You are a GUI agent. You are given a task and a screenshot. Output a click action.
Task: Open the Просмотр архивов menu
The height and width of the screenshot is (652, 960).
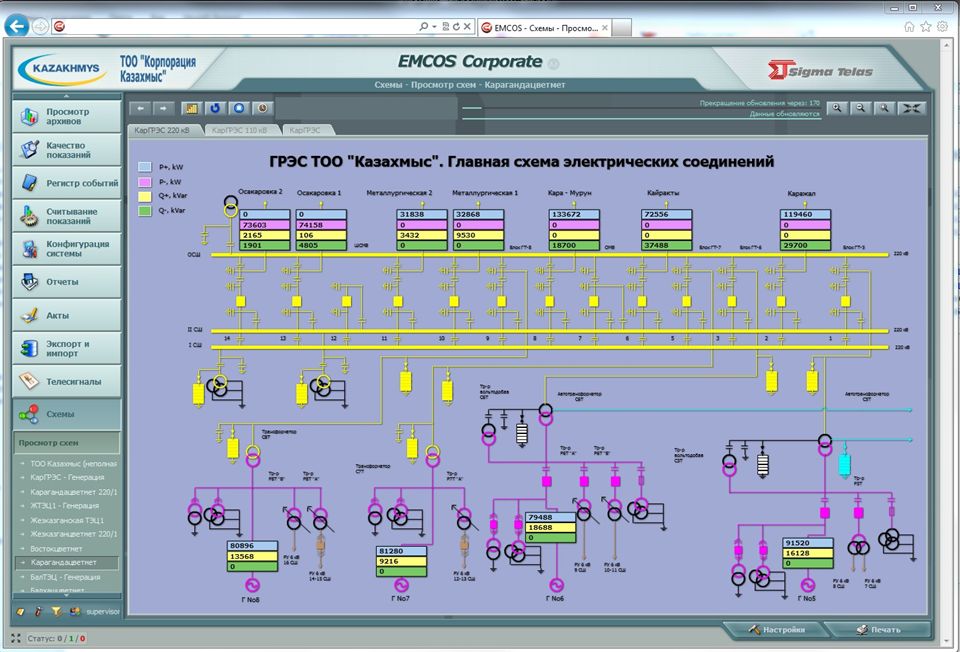(67, 116)
